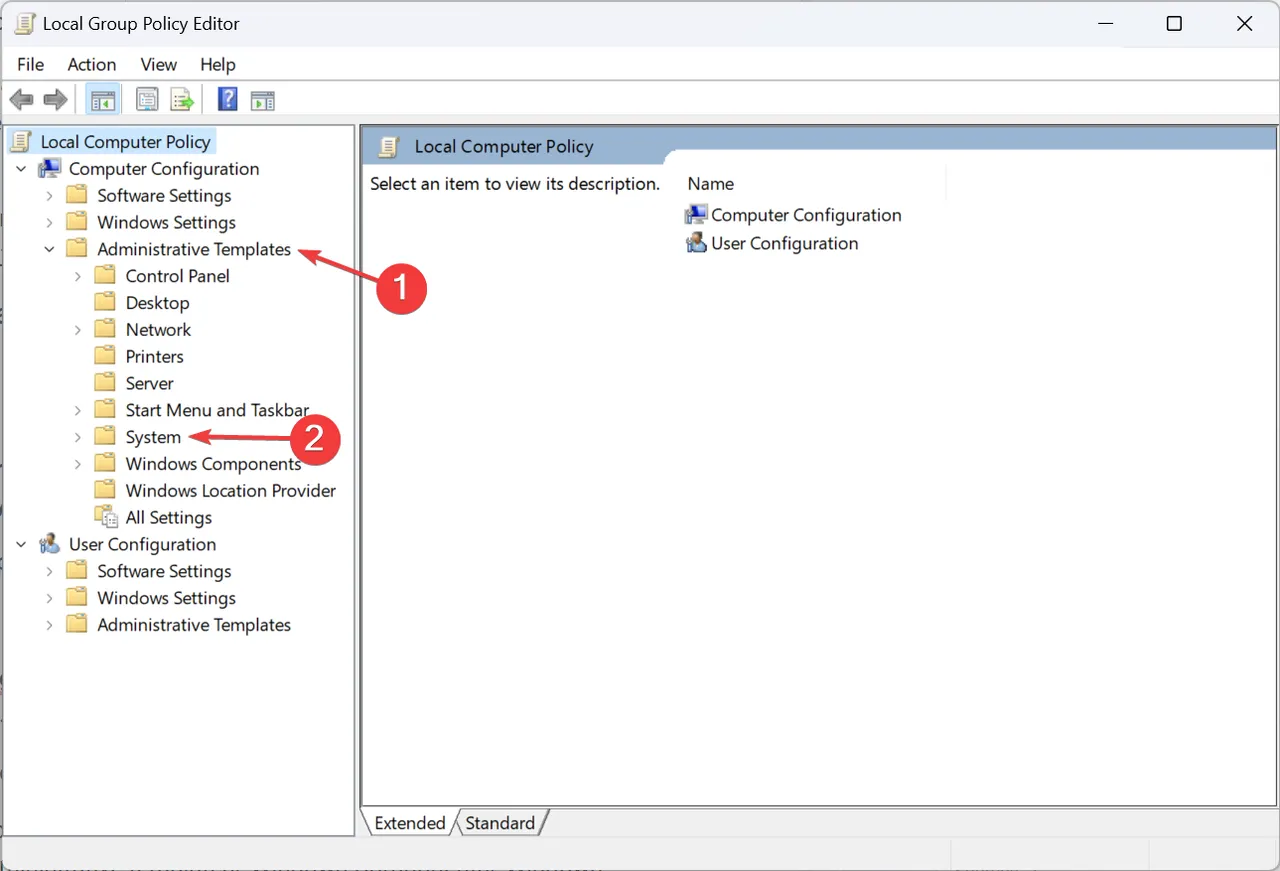Image resolution: width=1280 pixels, height=871 pixels.
Task: Select Computer Configuration label in right pane
Action: [x=806, y=215]
